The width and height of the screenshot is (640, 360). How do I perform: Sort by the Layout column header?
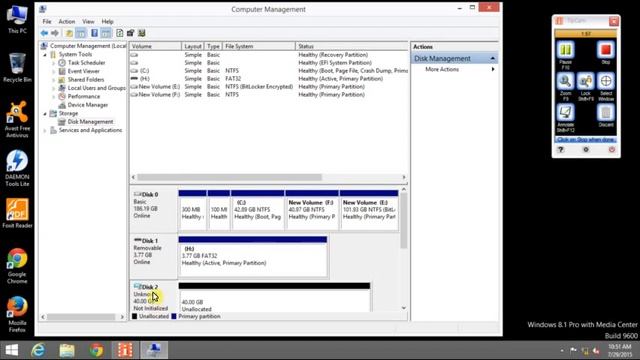tap(193, 46)
